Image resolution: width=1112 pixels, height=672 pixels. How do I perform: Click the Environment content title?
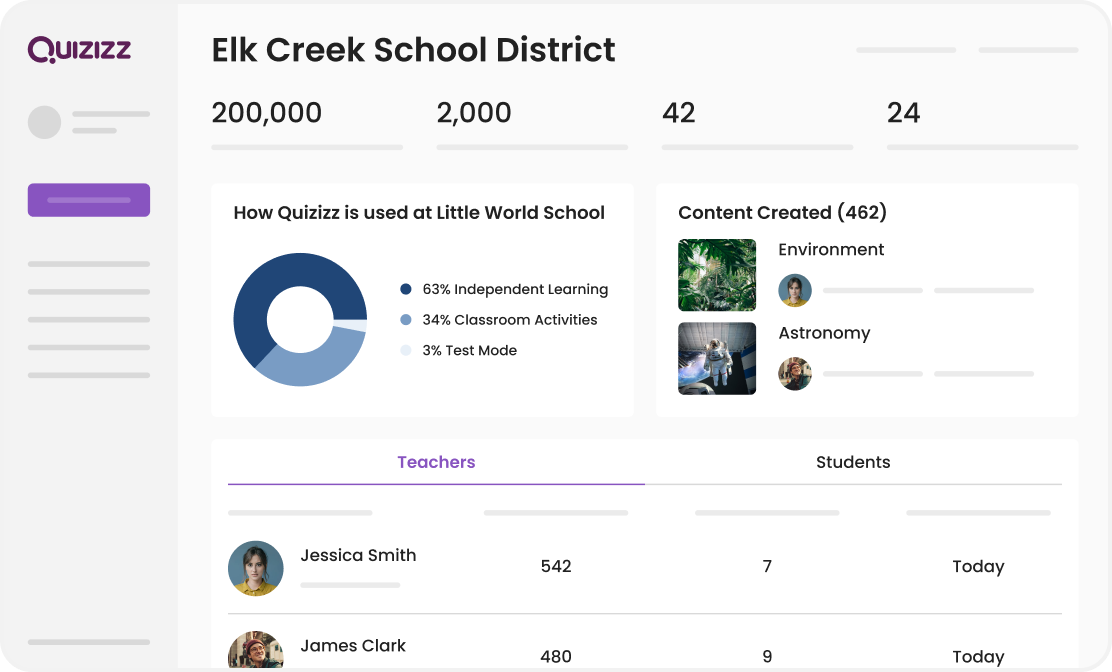point(831,249)
